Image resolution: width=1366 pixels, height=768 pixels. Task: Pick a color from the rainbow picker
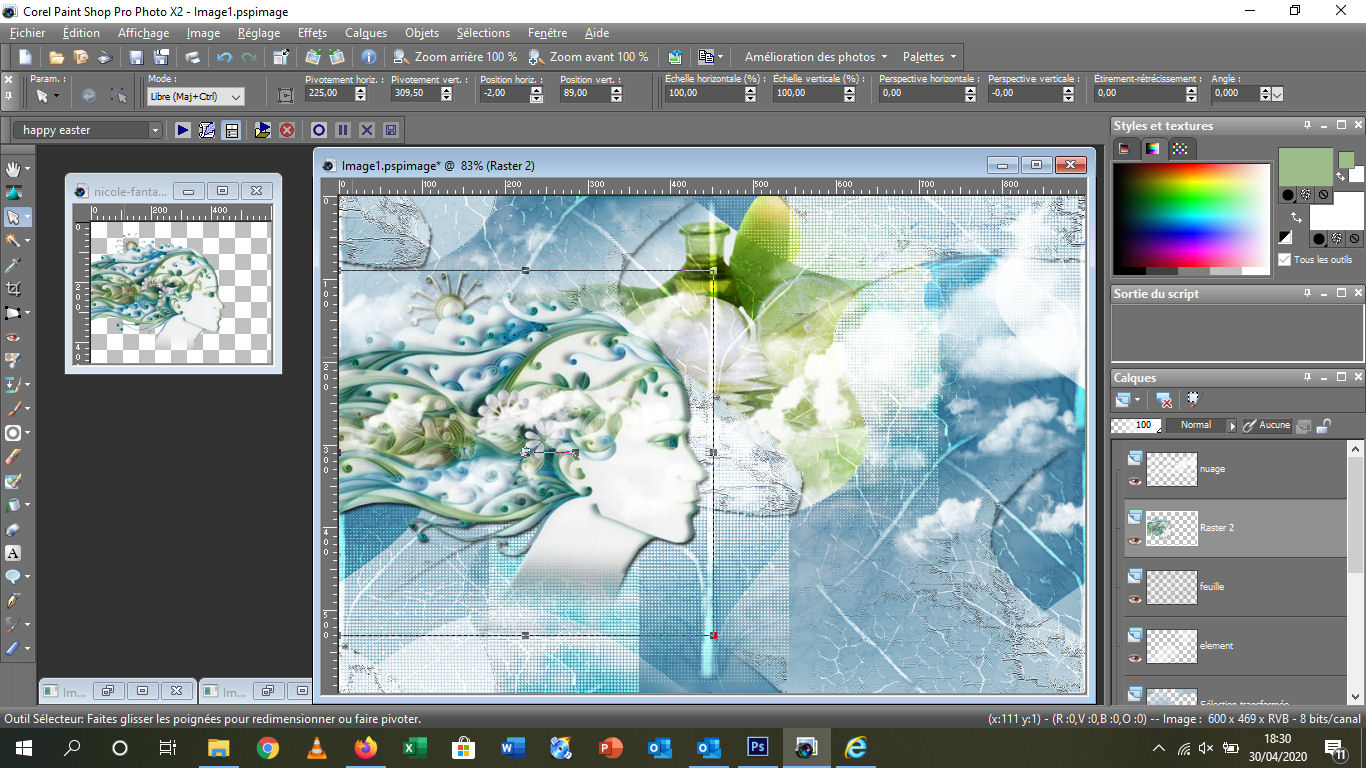(x=1191, y=216)
